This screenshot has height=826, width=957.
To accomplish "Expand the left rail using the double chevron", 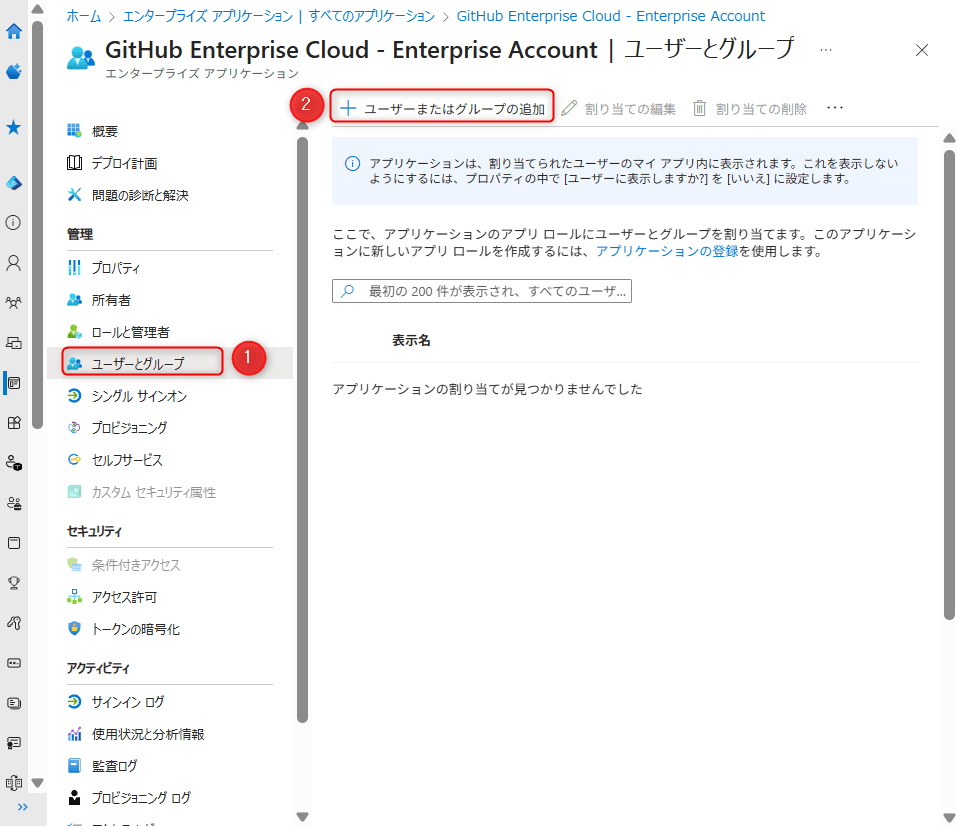I will pyautogui.click(x=23, y=807).
